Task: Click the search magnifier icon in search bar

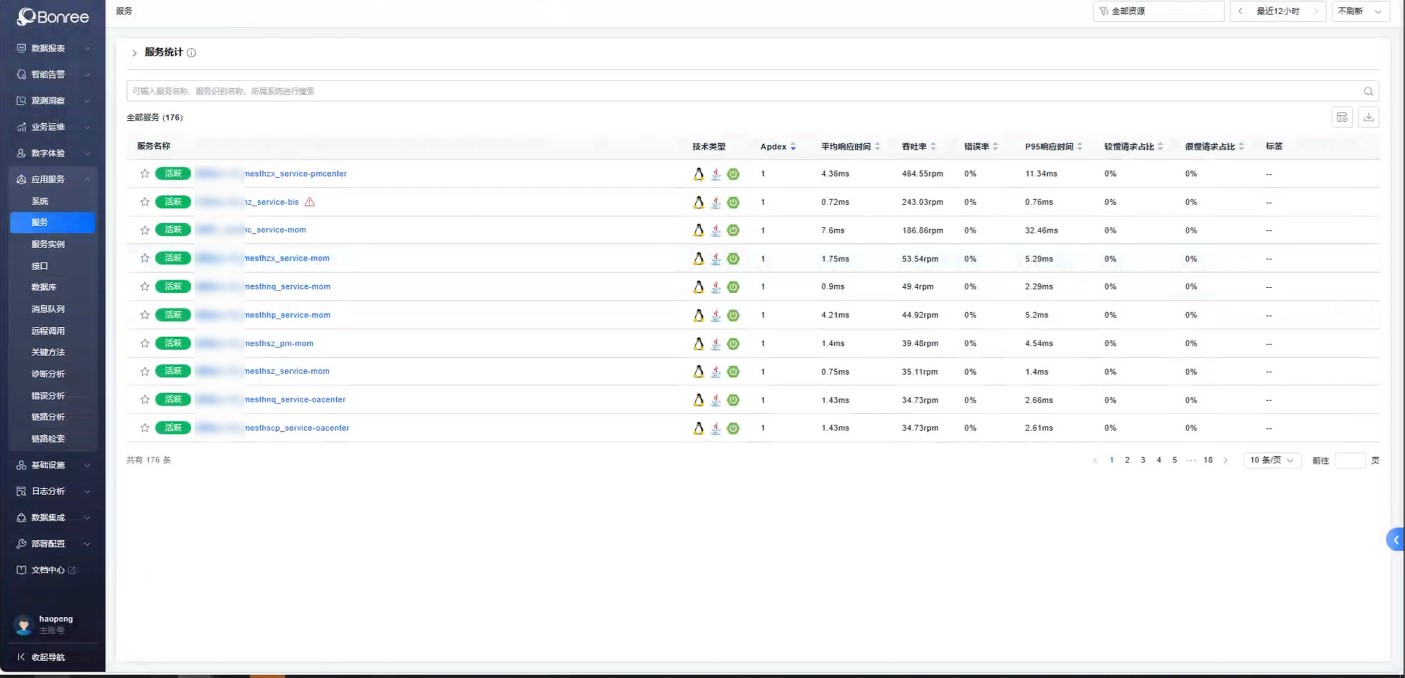Action: (1368, 91)
